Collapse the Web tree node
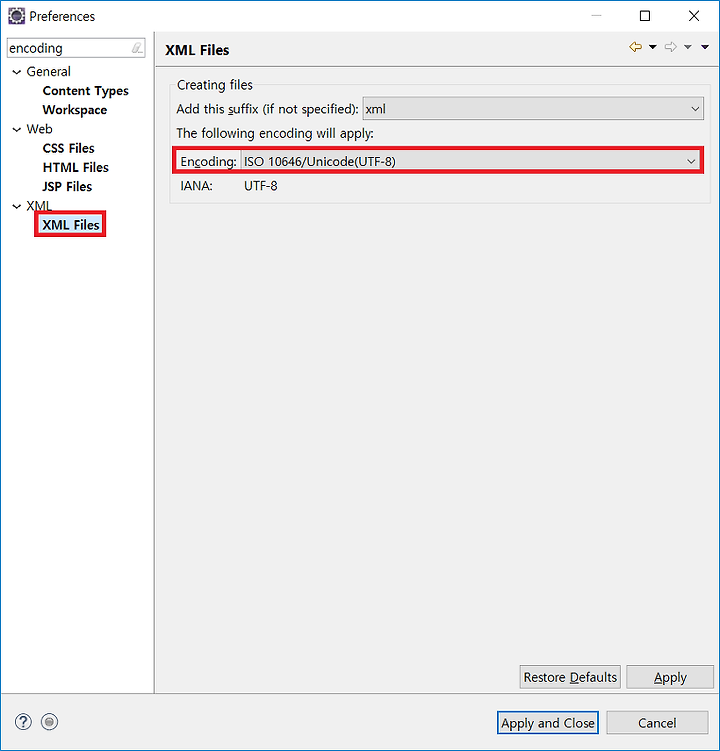 (x=17, y=130)
